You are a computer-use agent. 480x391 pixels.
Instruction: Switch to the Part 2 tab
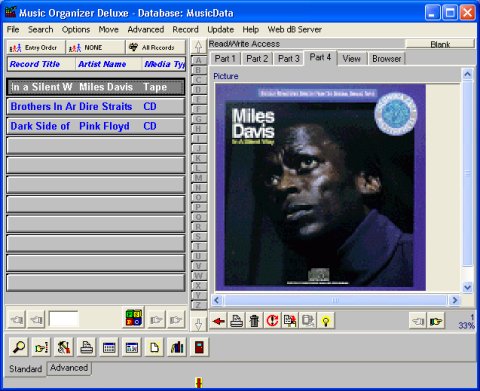tap(257, 59)
